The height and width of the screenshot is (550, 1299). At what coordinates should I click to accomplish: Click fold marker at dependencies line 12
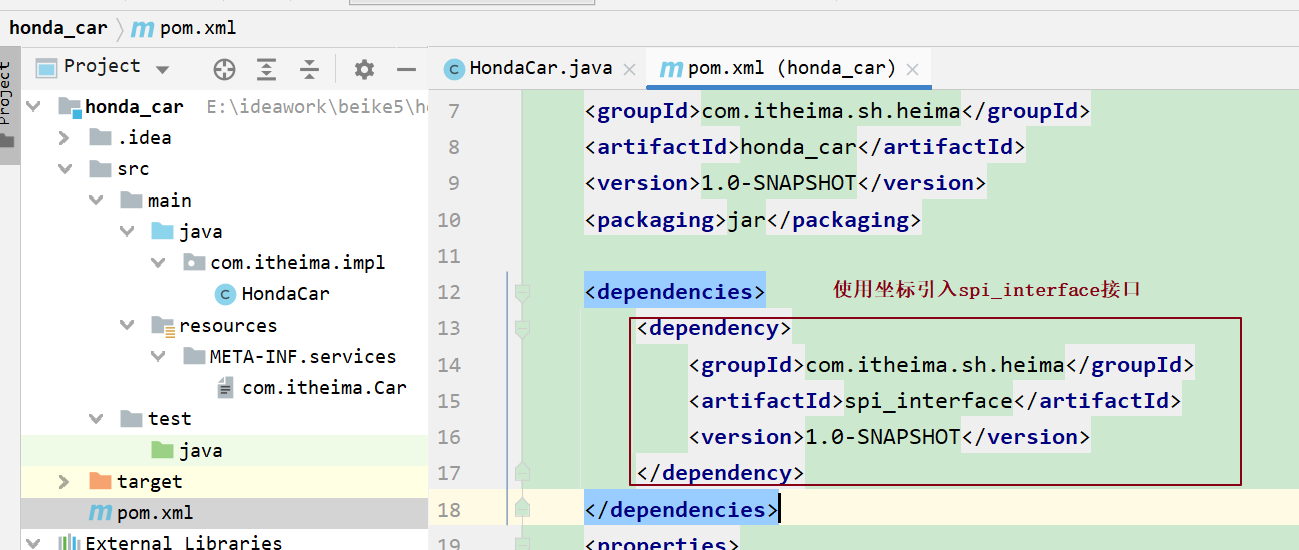click(521, 292)
